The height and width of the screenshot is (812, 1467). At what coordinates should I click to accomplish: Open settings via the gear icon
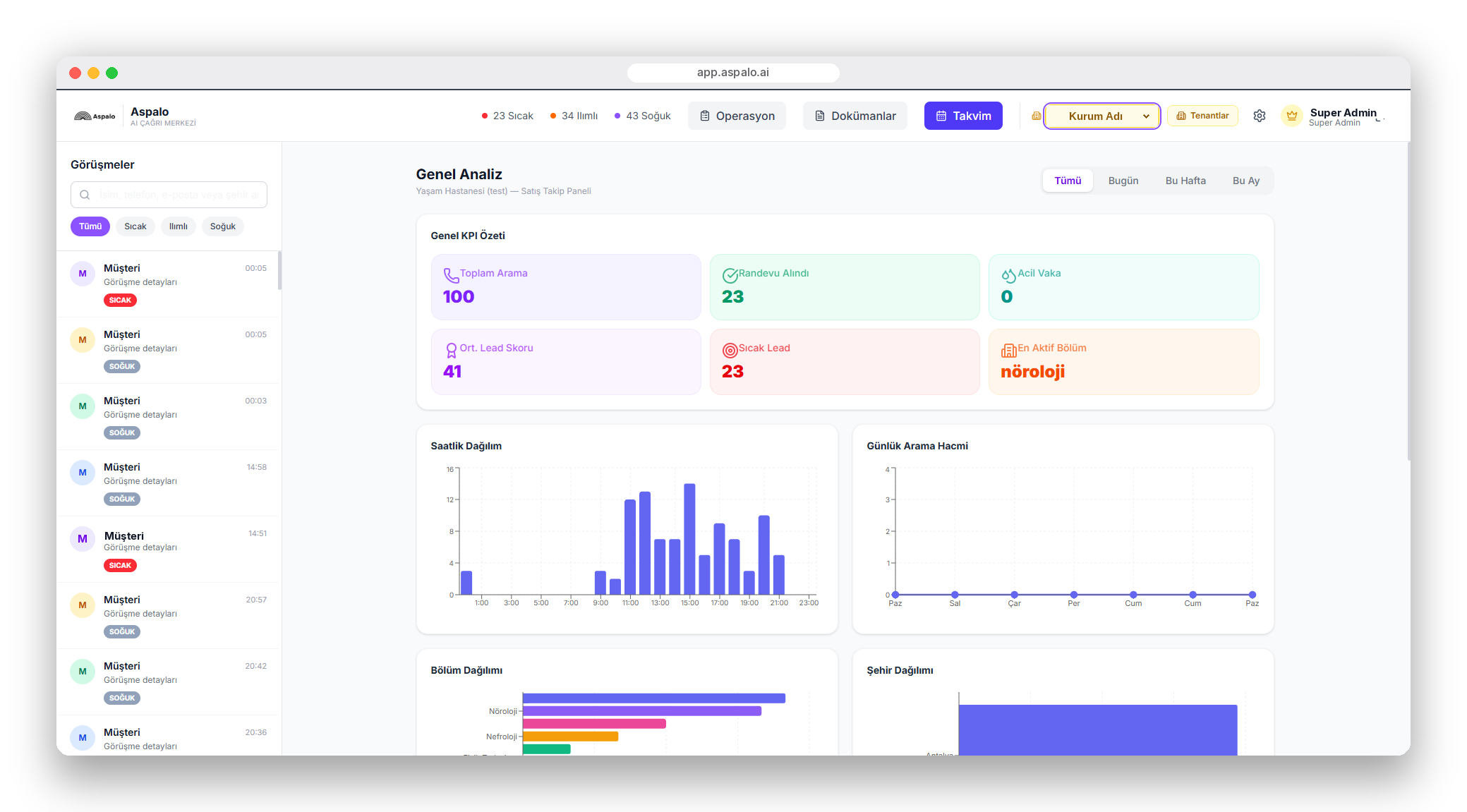point(1260,116)
